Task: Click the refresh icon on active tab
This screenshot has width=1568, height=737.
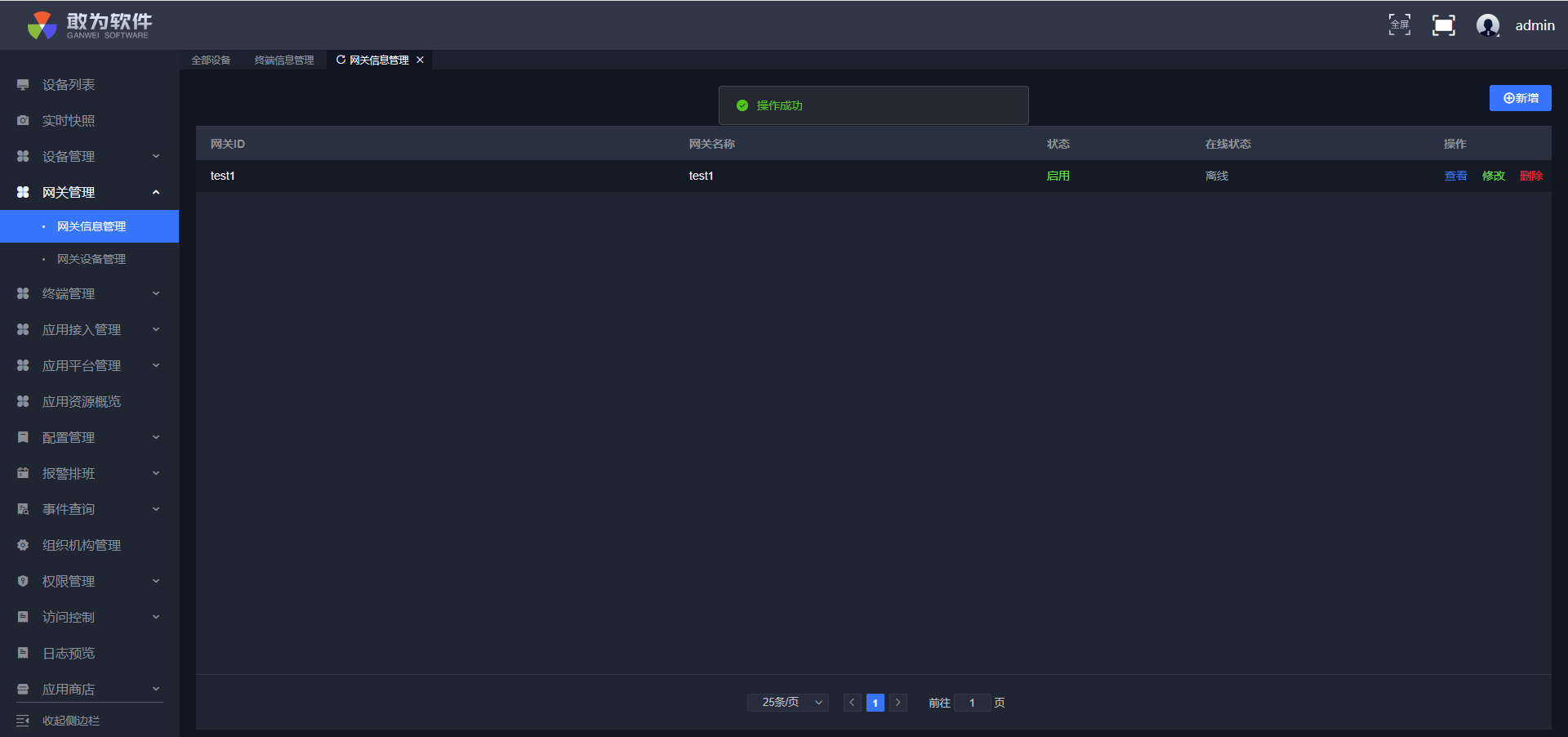Action: (341, 60)
